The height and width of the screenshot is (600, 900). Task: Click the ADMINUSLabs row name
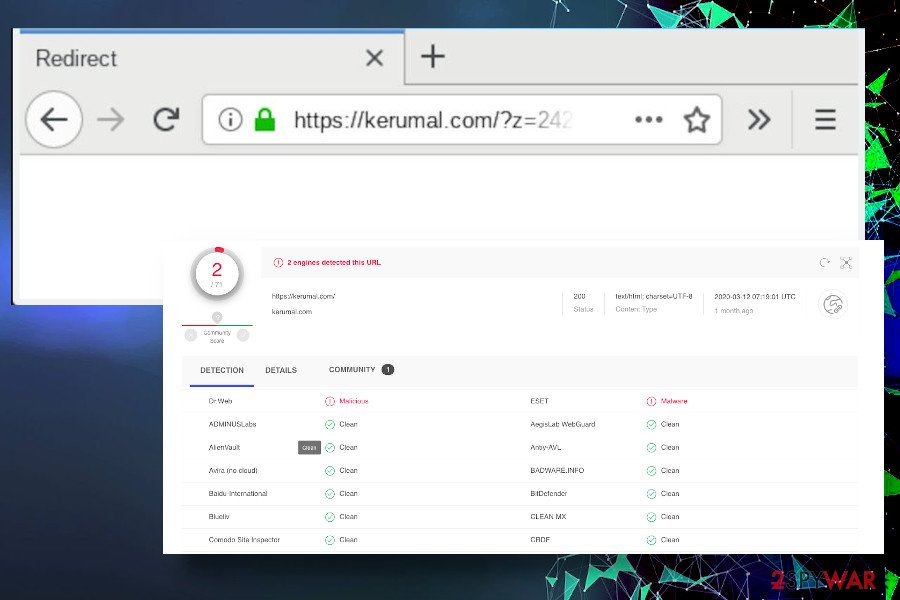232,424
